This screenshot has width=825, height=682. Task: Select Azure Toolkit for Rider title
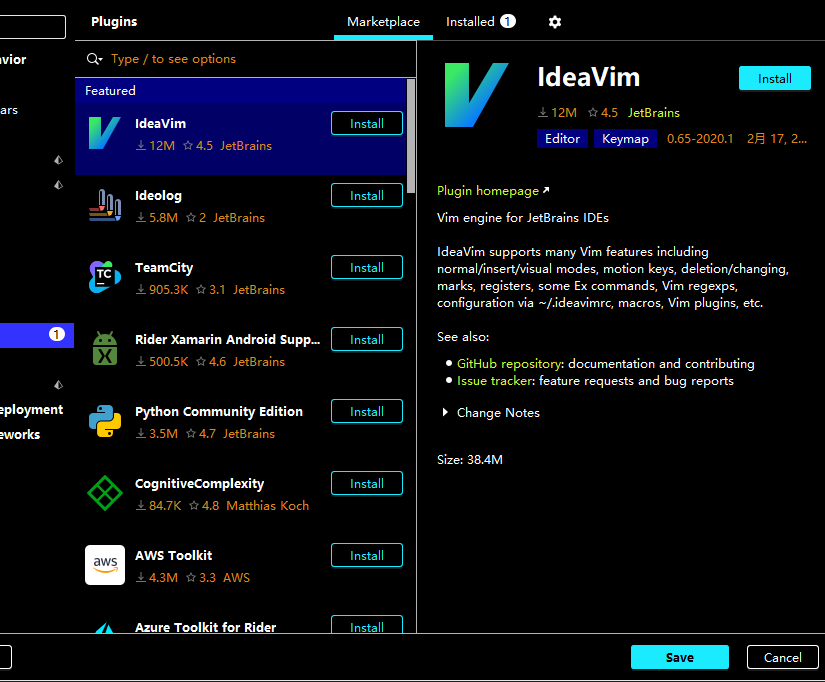click(205, 627)
